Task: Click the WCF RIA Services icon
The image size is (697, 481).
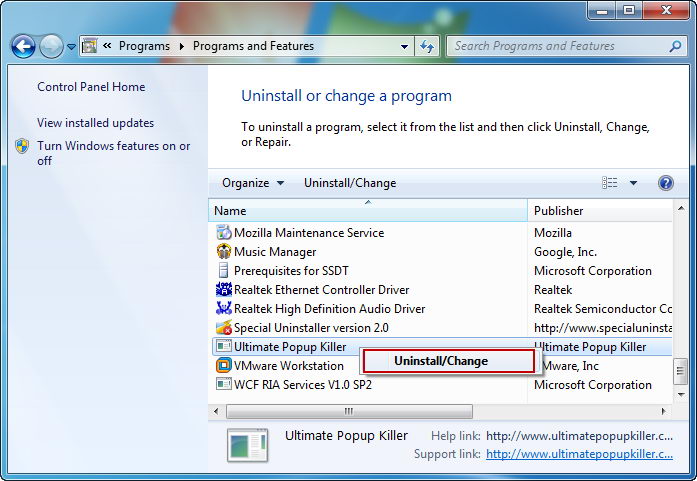Action: 224,384
